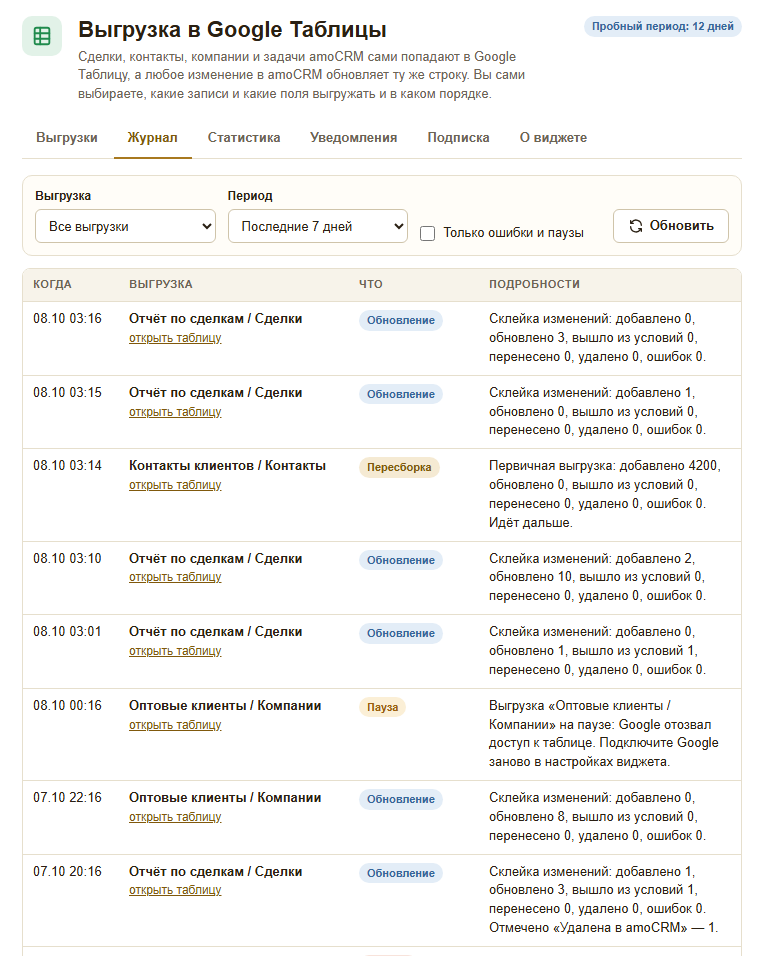This screenshot has width=764, height=956.
Task: Click the refresh icon in Обновить button
Action: pos(636,226)
